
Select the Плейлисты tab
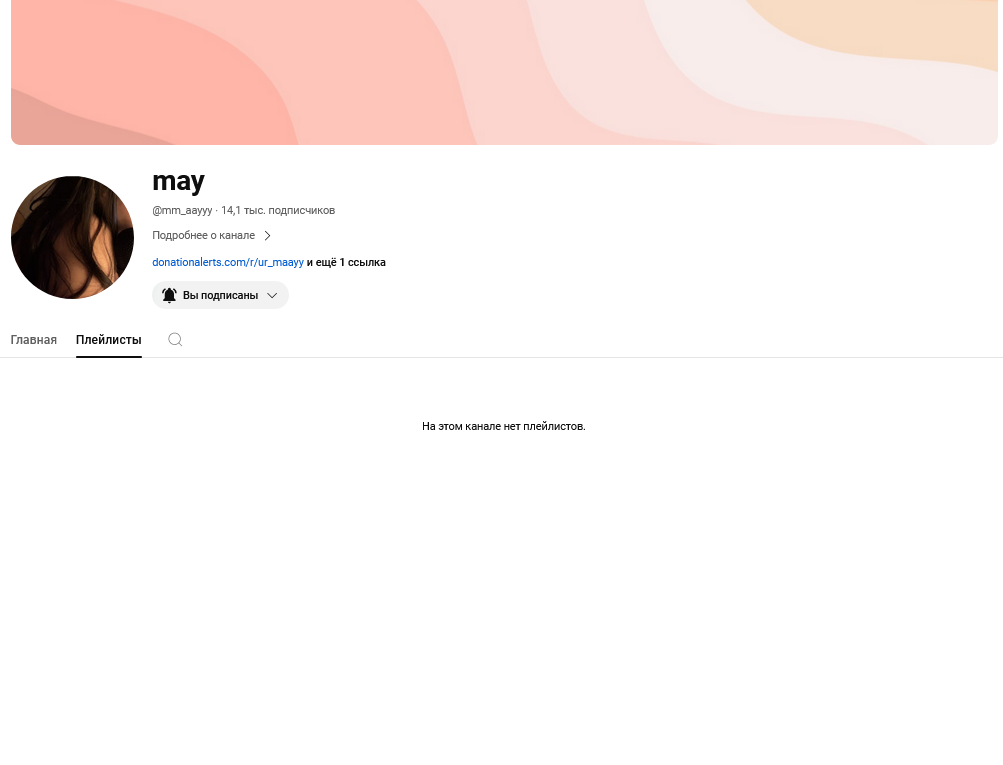(109, 340)
